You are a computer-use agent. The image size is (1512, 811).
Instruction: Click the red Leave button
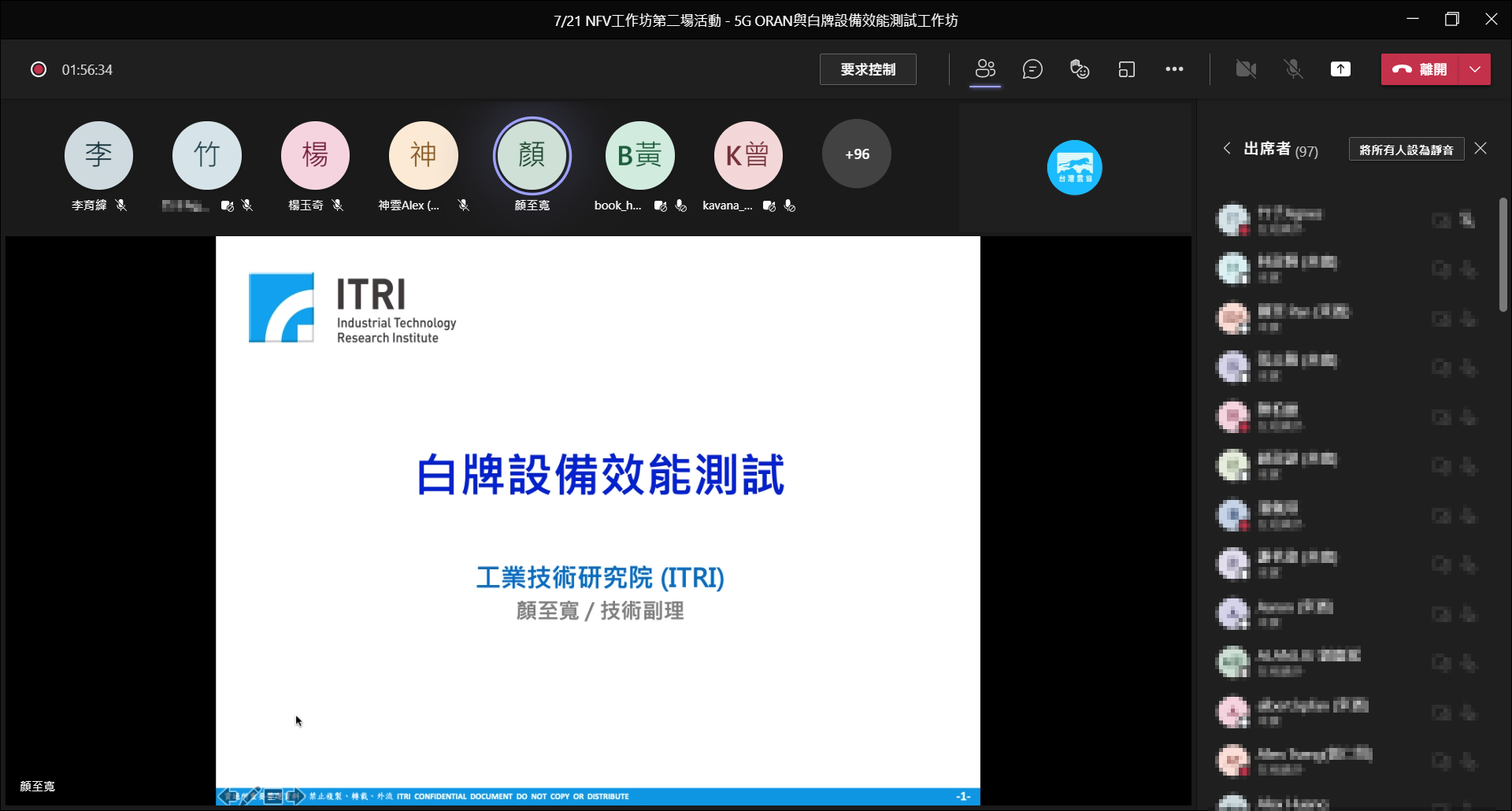pyautogui.click(x=1421, y=69)
